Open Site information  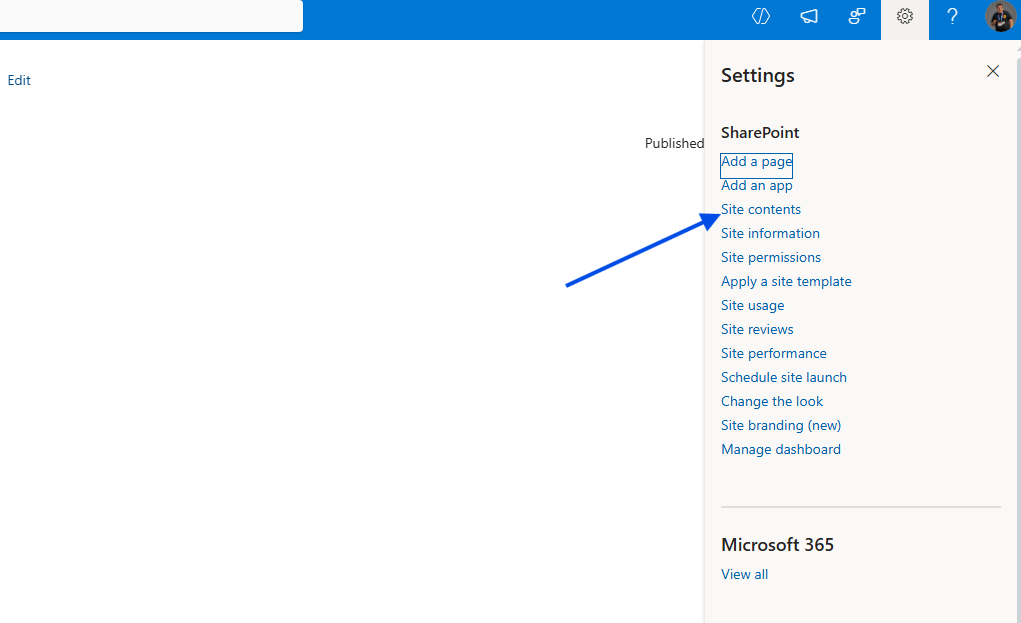(x=770, y=233)
